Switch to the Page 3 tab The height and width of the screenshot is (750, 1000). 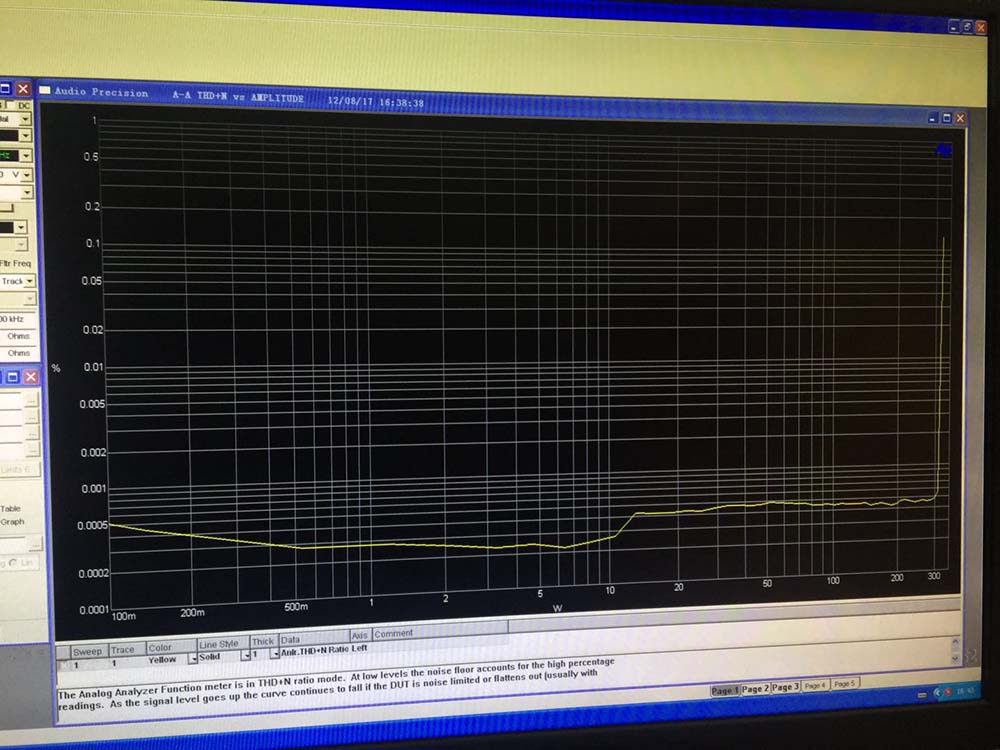[785, 687]
